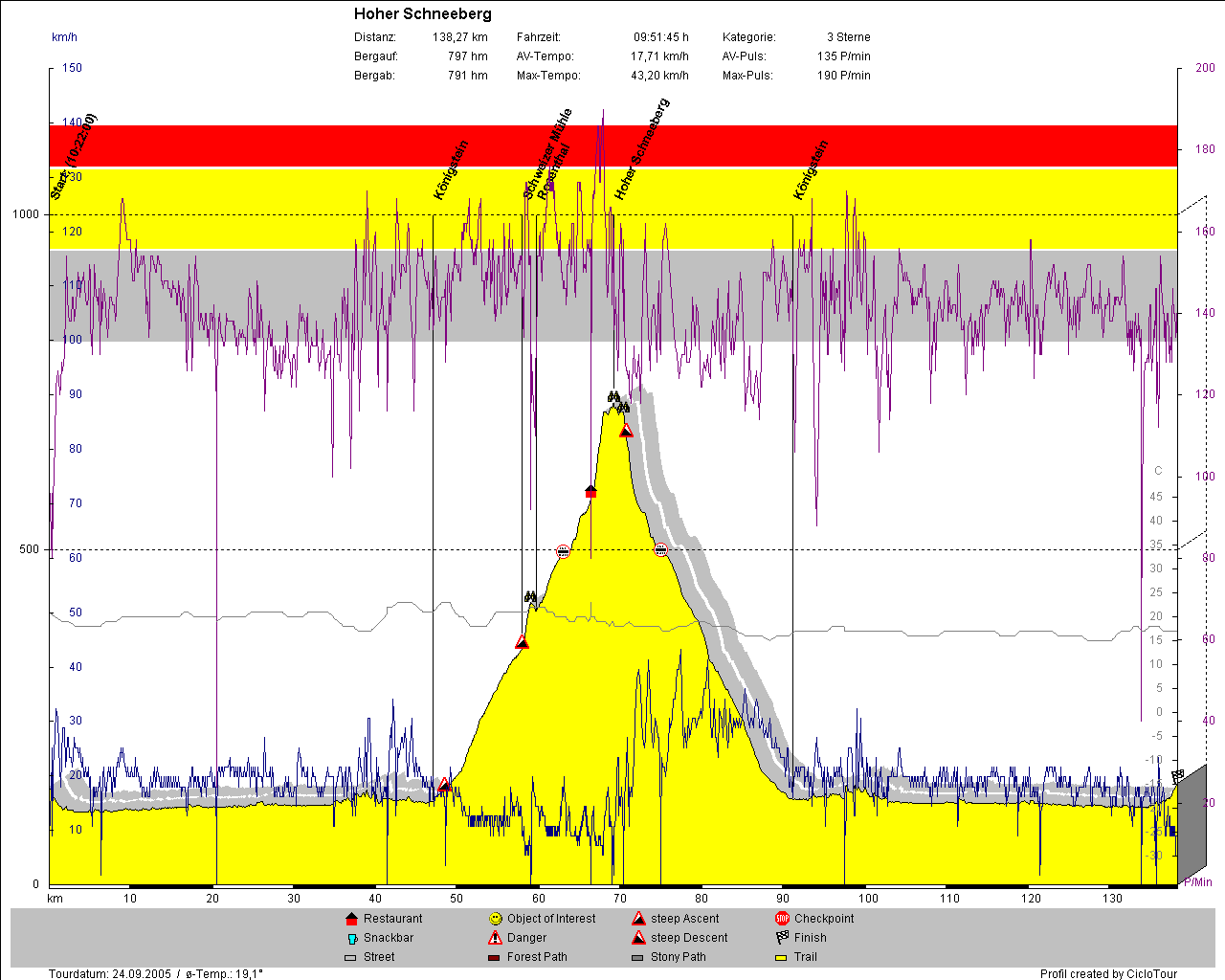Click the Trail yellow swatch in legend
The image size is (1225, 980).
781,957
